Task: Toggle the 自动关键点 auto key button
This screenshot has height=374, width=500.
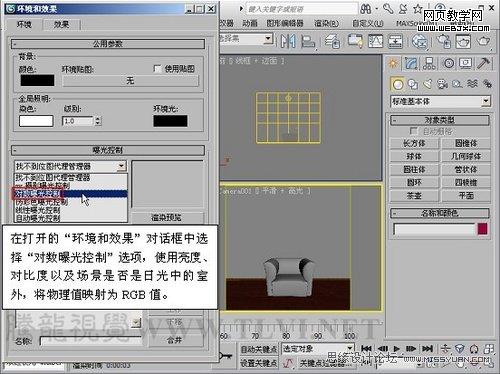Action: (259, 349)
